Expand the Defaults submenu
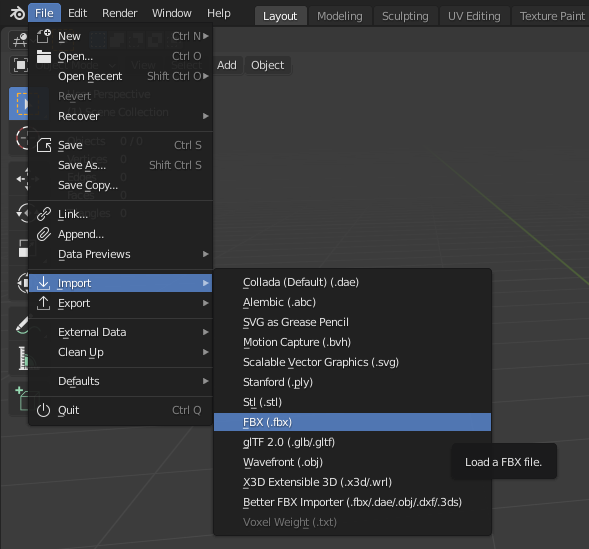Viewport: 589px width, 549px height. click(121, 381)
